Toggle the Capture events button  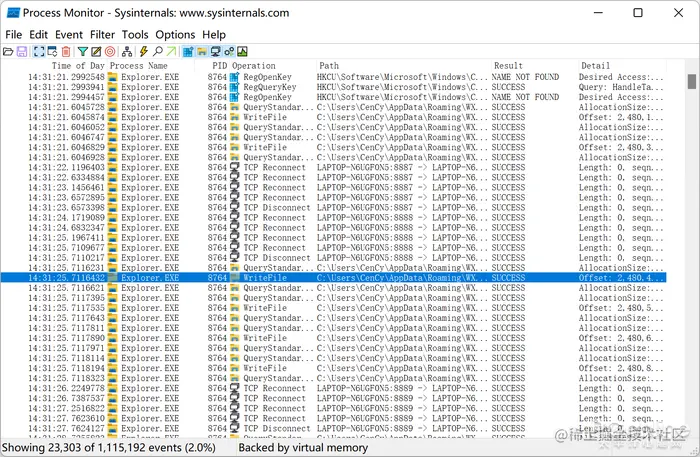(39, 52)
